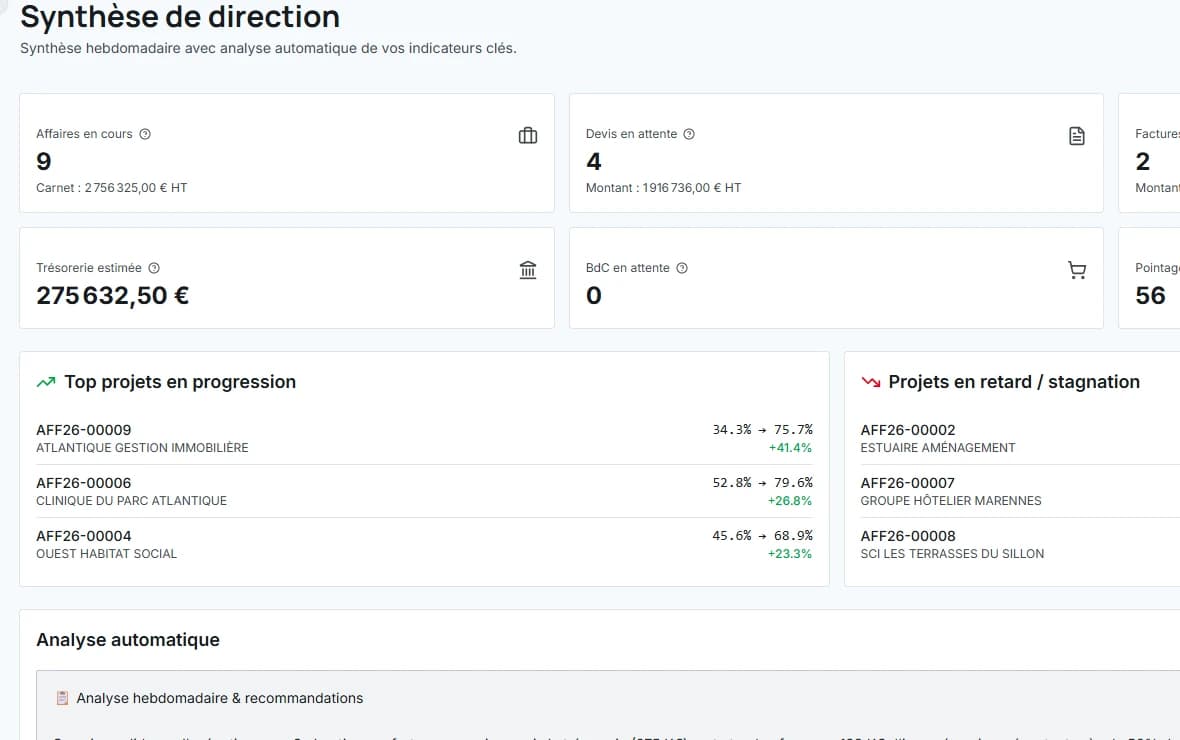
Task: Open help tooltip beside BdC en attente
Action: click(x=682, y=268)
